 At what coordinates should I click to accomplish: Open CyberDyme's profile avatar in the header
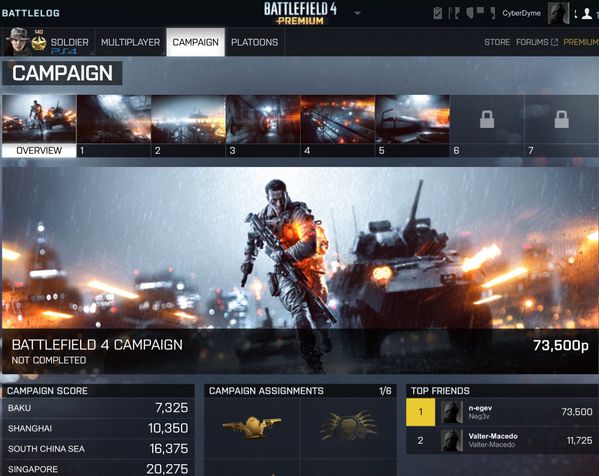point(558,13)
